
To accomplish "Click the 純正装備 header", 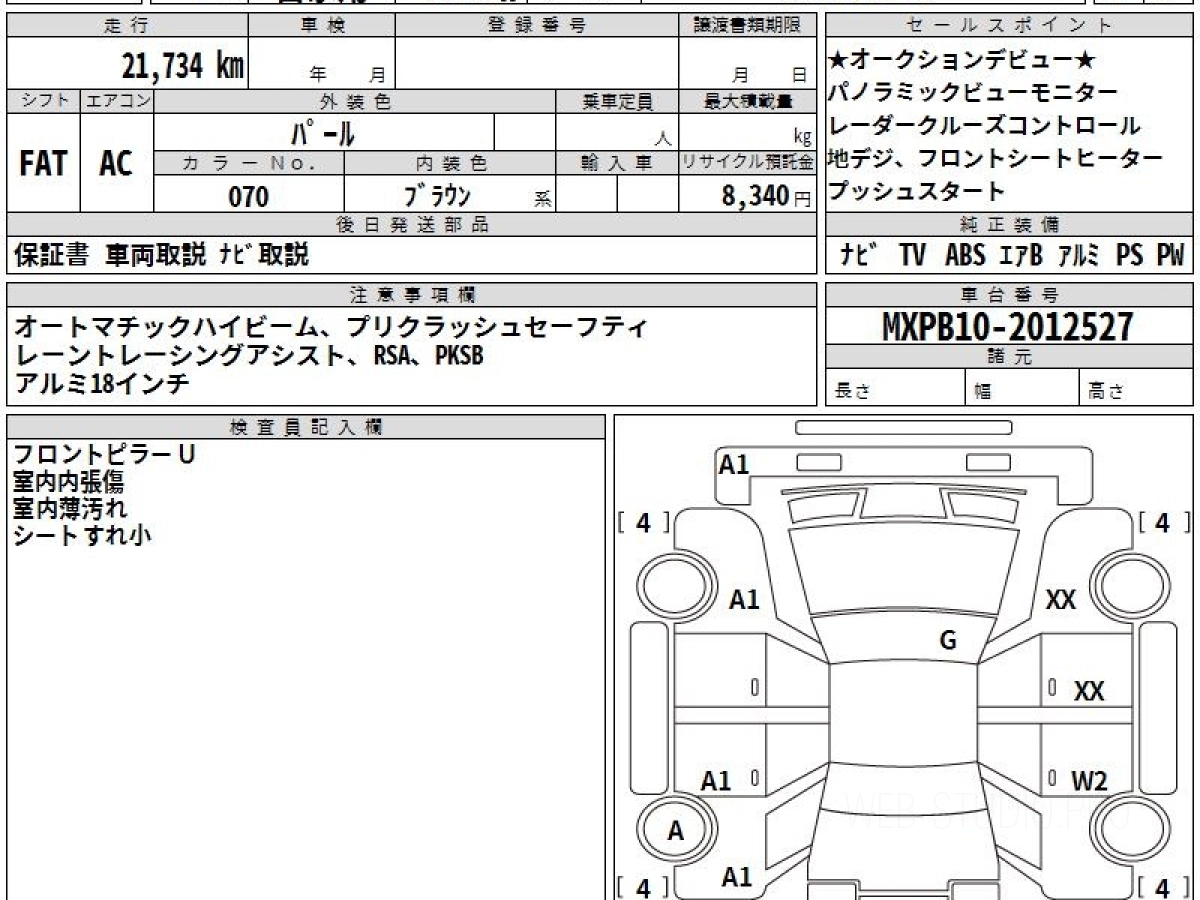I will 1010,225.
